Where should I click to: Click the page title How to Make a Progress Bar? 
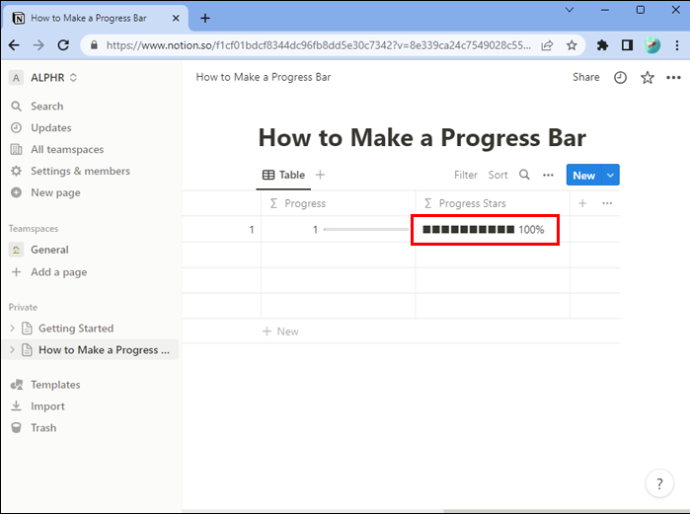point(422,137)
